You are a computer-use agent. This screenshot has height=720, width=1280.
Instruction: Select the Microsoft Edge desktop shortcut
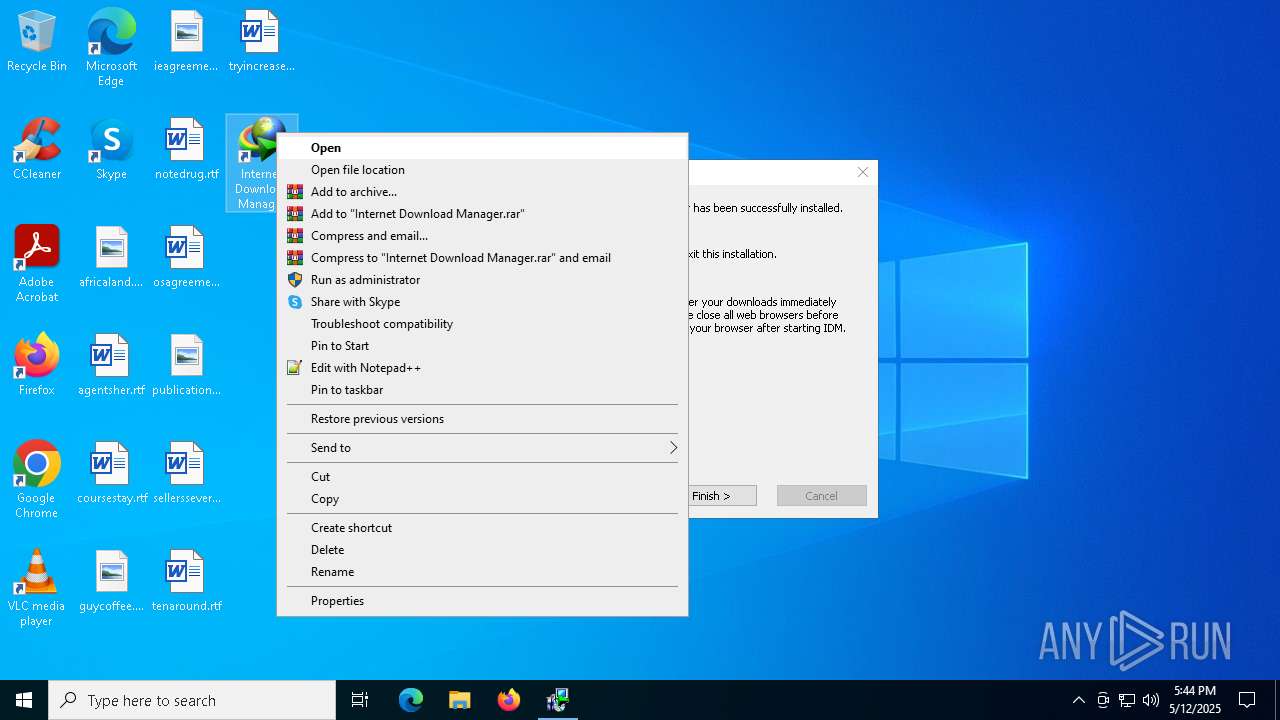(x=111, y=48)
